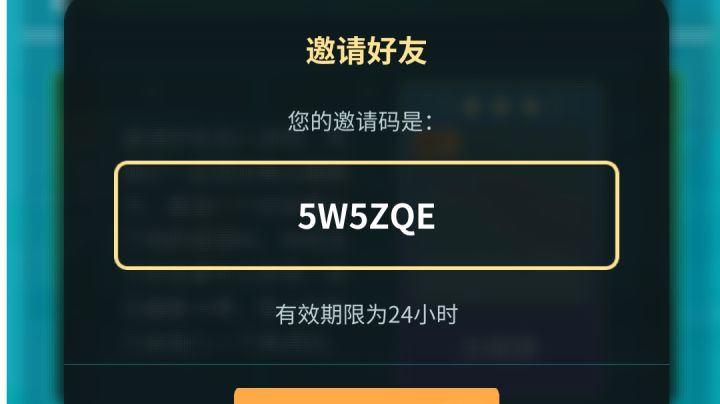Click the letters ZQ in the invite code

point(392,217)
